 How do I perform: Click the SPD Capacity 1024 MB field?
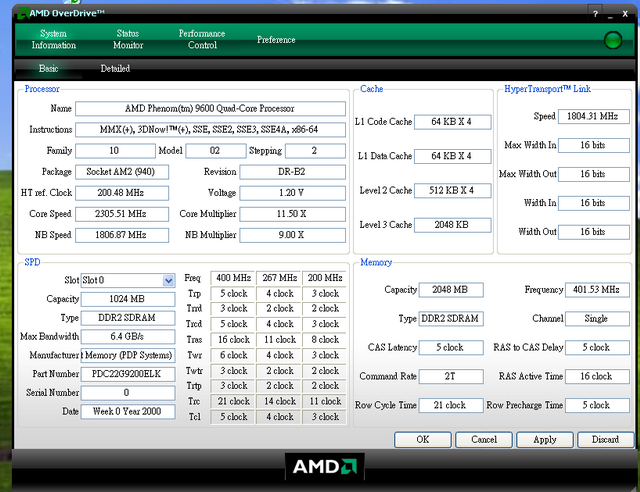(x=128, y=299)
